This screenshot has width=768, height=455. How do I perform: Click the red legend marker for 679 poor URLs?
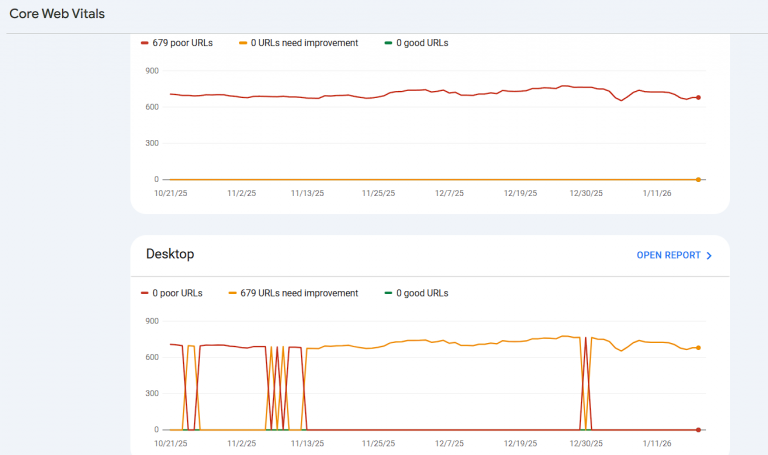coord(145,43)
